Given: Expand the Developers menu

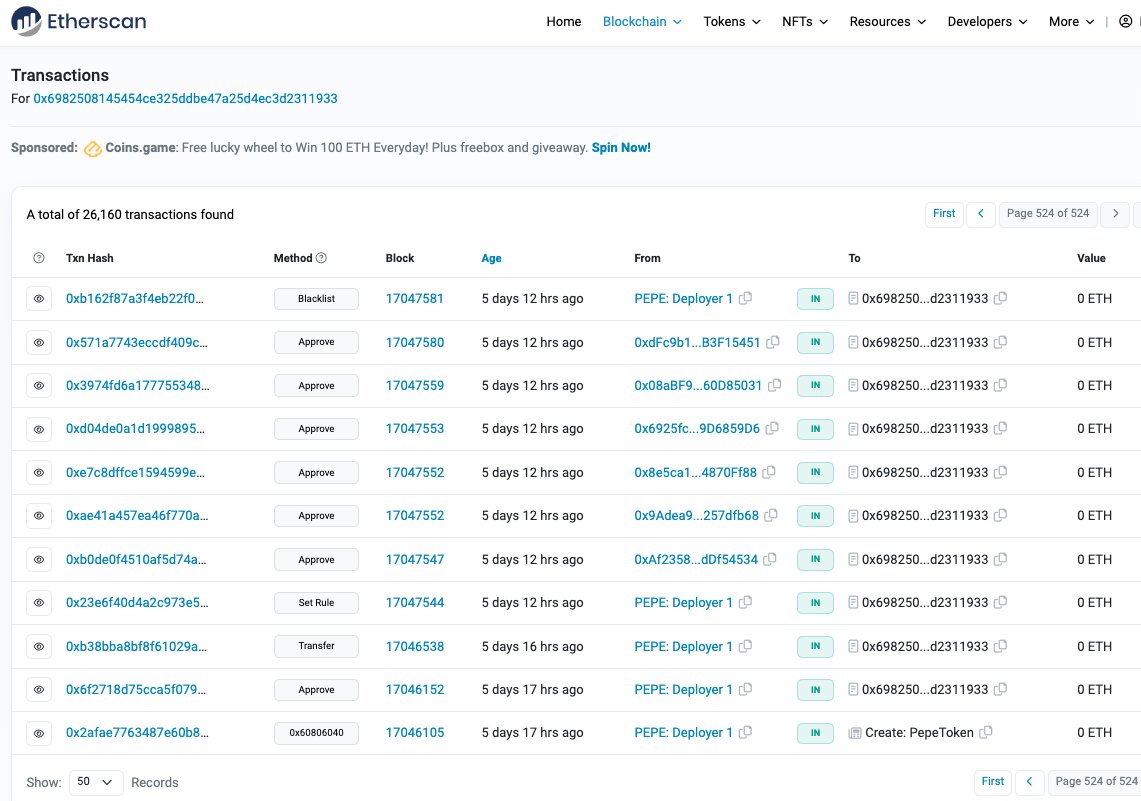Looking at the screenshot, I should [x=987, y=22].
